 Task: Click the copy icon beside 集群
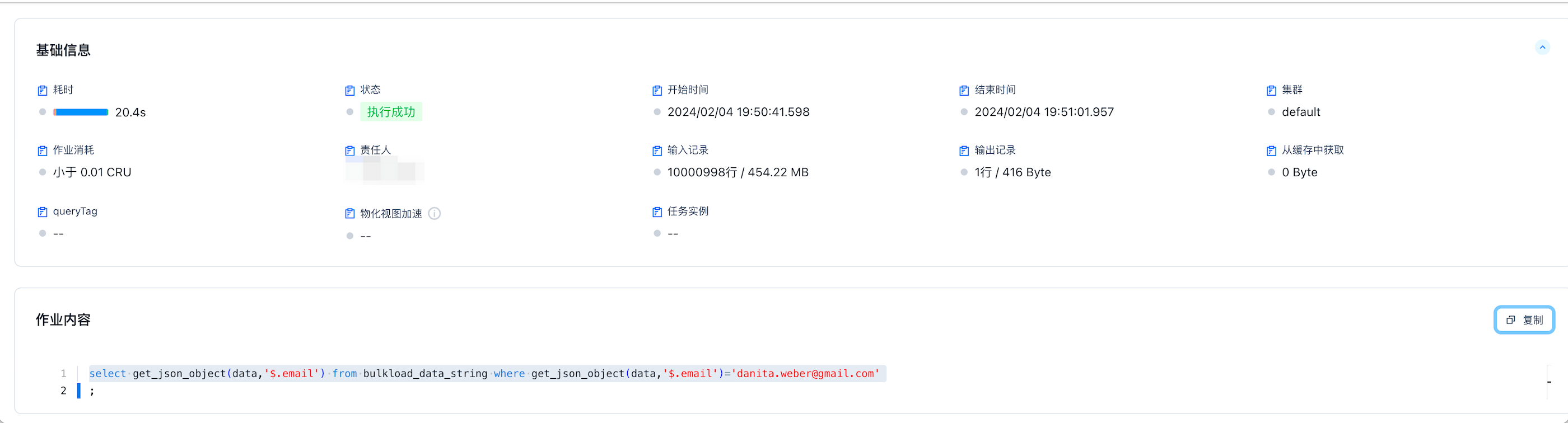coord(1271,91)
